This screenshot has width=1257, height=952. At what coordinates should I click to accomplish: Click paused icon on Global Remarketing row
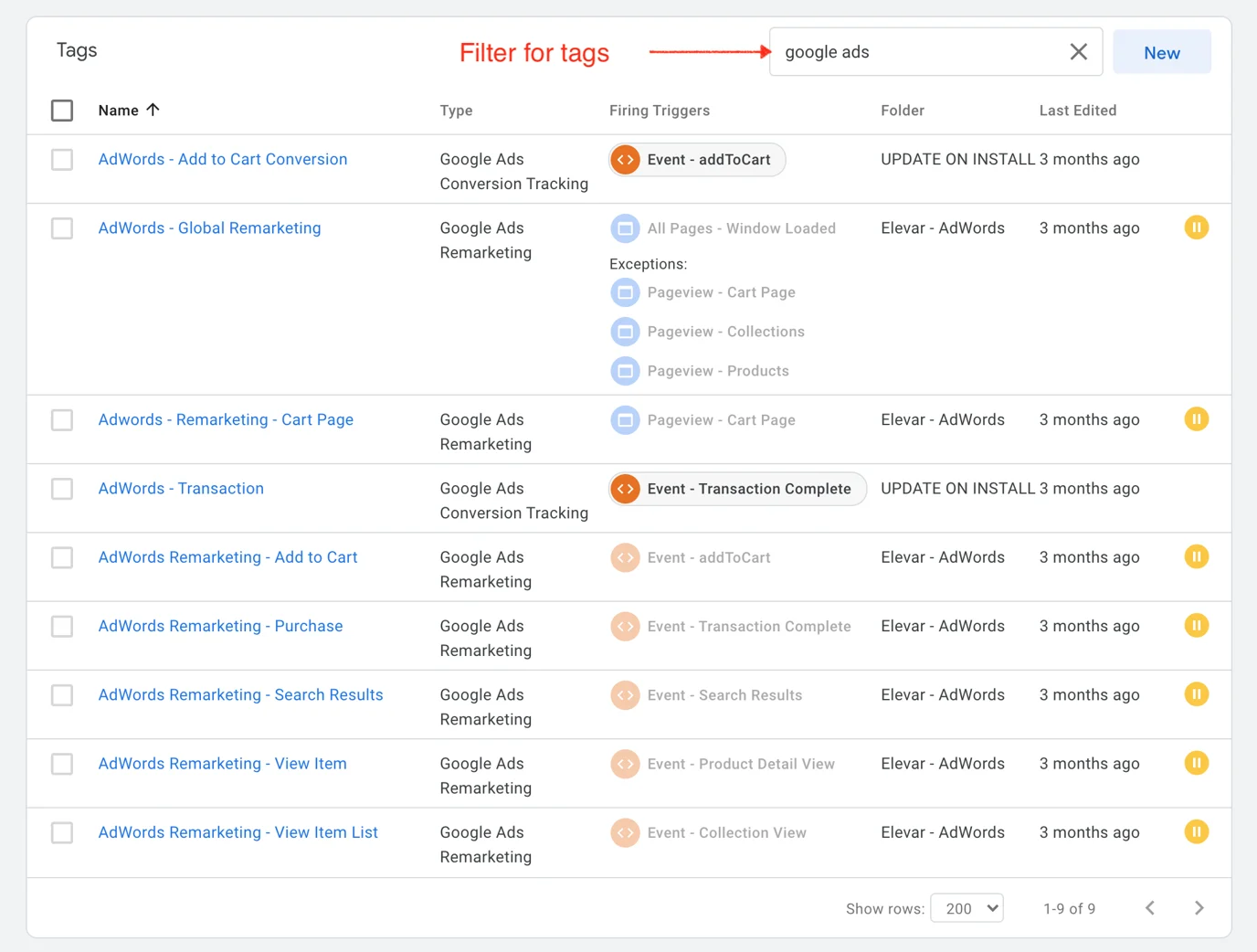tap(1196, 227)
